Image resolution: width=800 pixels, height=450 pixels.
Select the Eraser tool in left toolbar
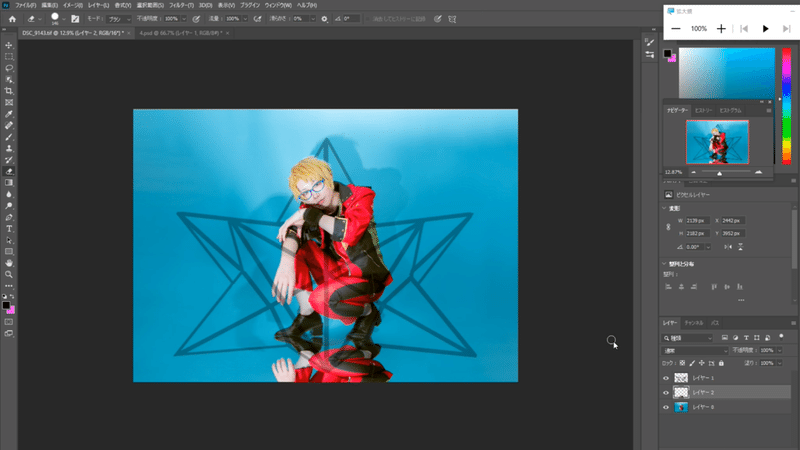(9, 171)
